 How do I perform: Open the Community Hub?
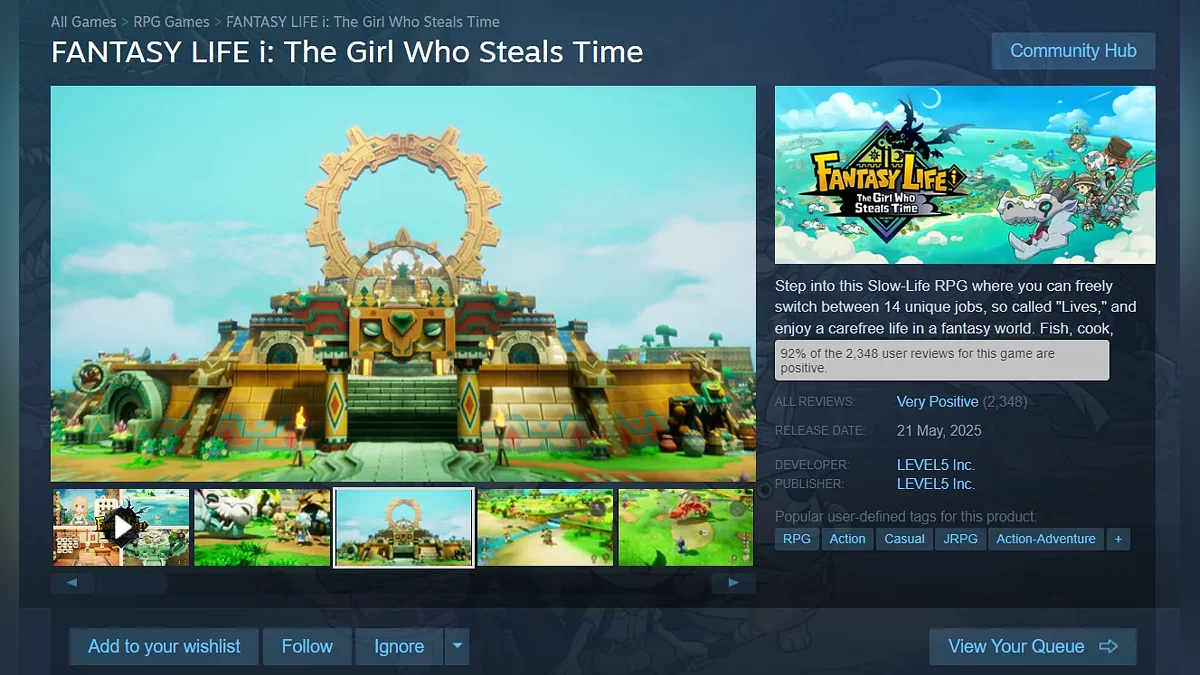1073,51
